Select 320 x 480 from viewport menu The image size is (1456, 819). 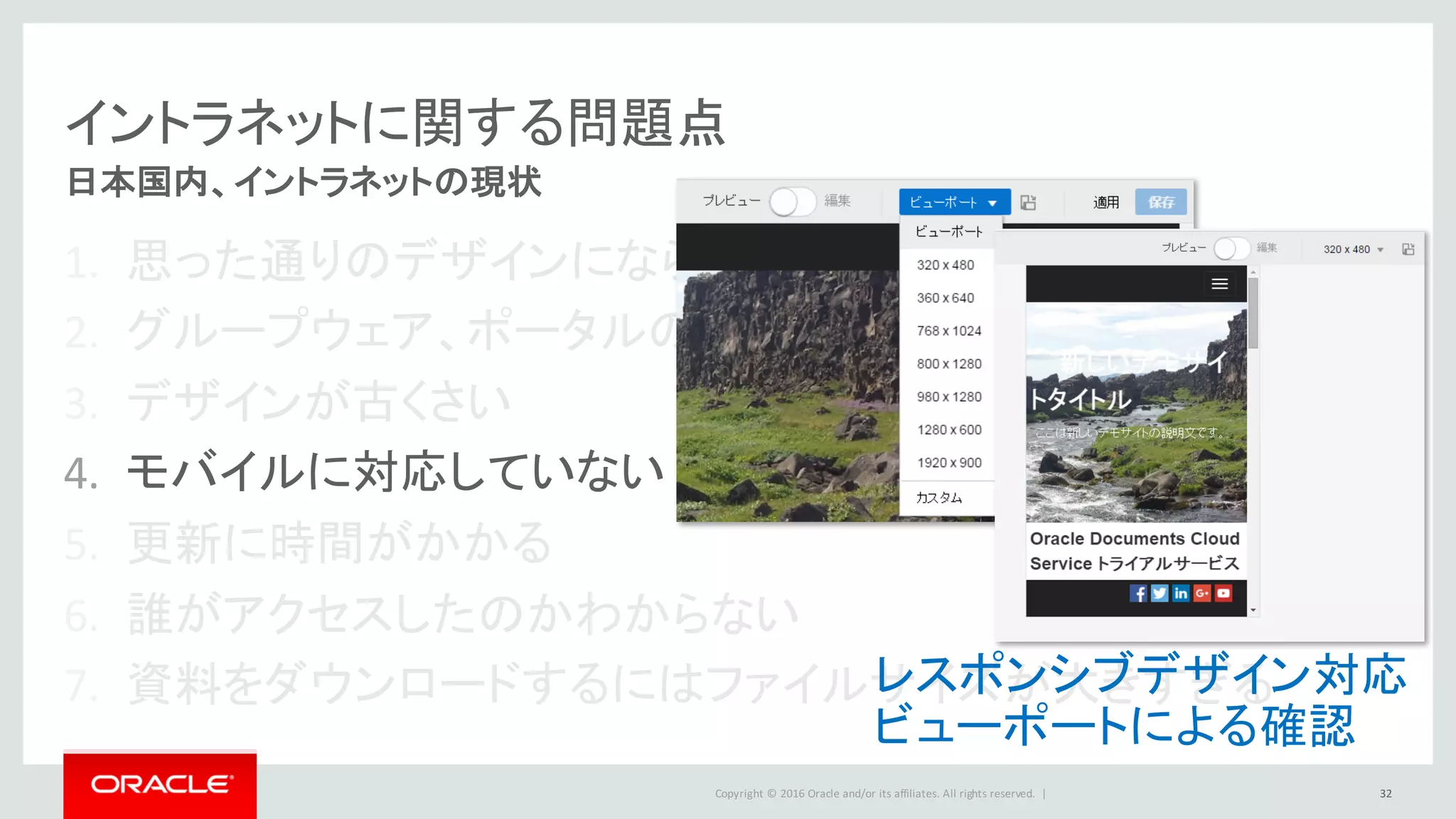coord(946,265)
